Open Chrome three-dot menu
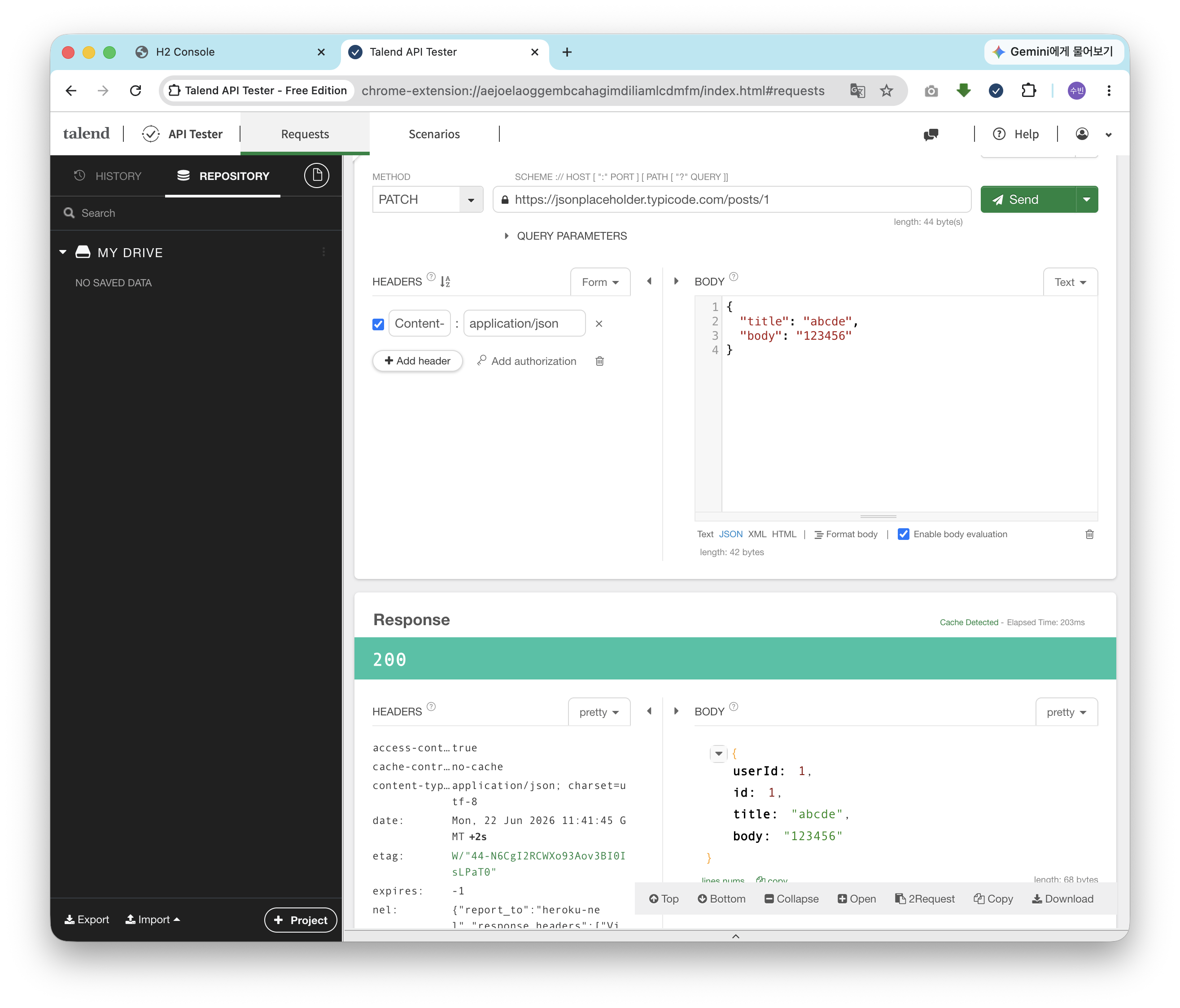 (1109, 91)
